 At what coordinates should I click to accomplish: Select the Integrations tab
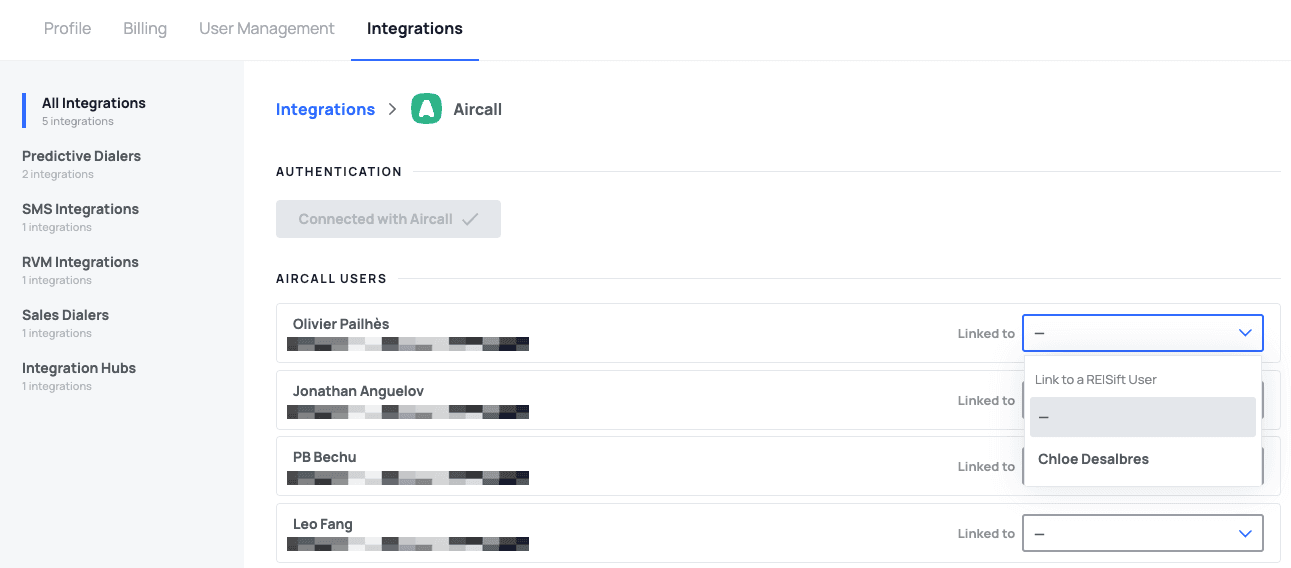[415, 28]
